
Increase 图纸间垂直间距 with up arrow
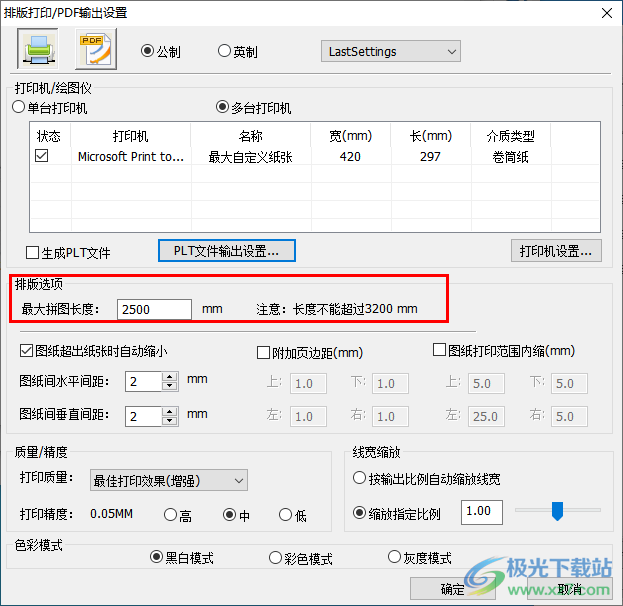(170, 411)
